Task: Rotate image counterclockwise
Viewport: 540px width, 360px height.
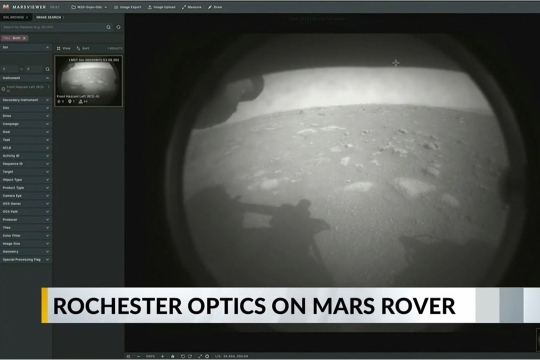Action: coord(183,356)
